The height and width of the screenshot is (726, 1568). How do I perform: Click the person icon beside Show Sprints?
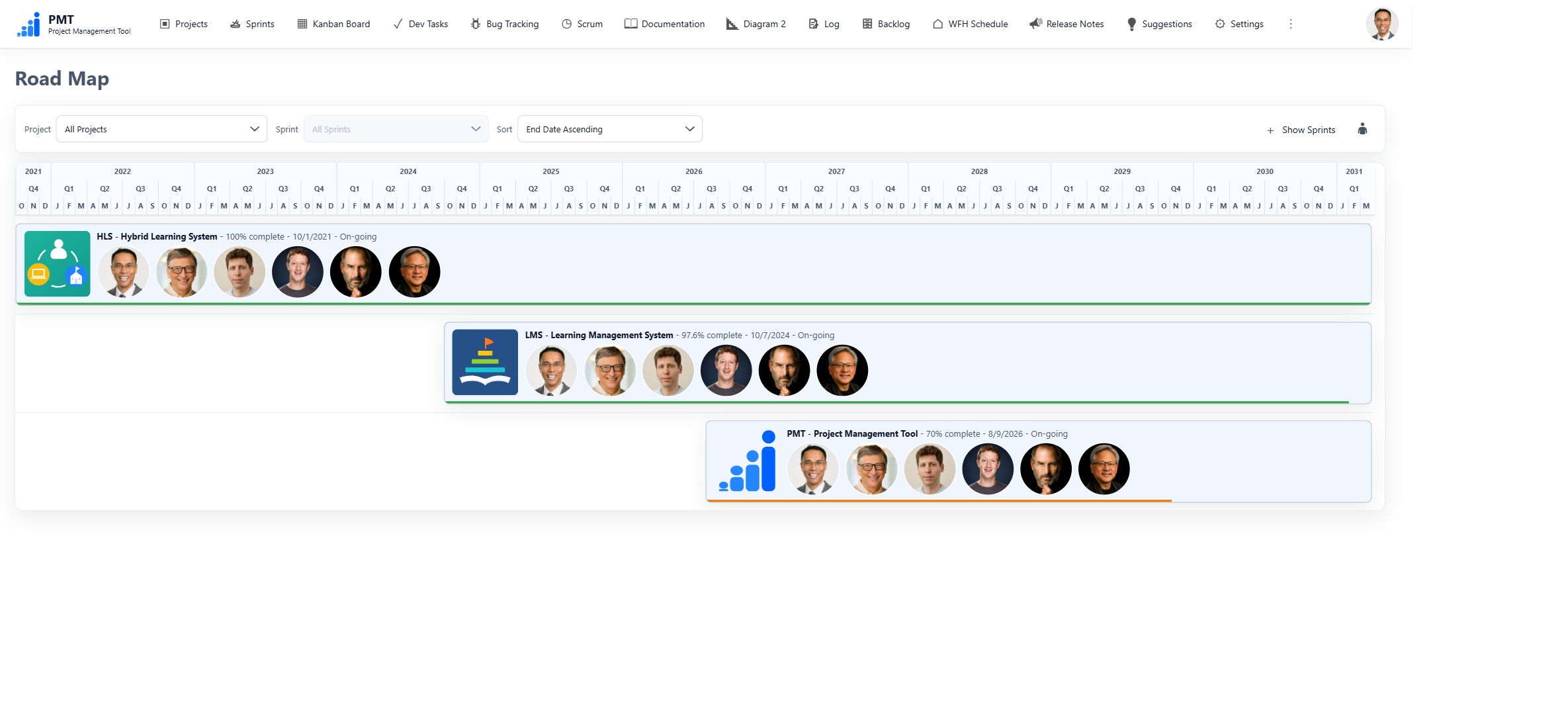[x=1362, y=129]
